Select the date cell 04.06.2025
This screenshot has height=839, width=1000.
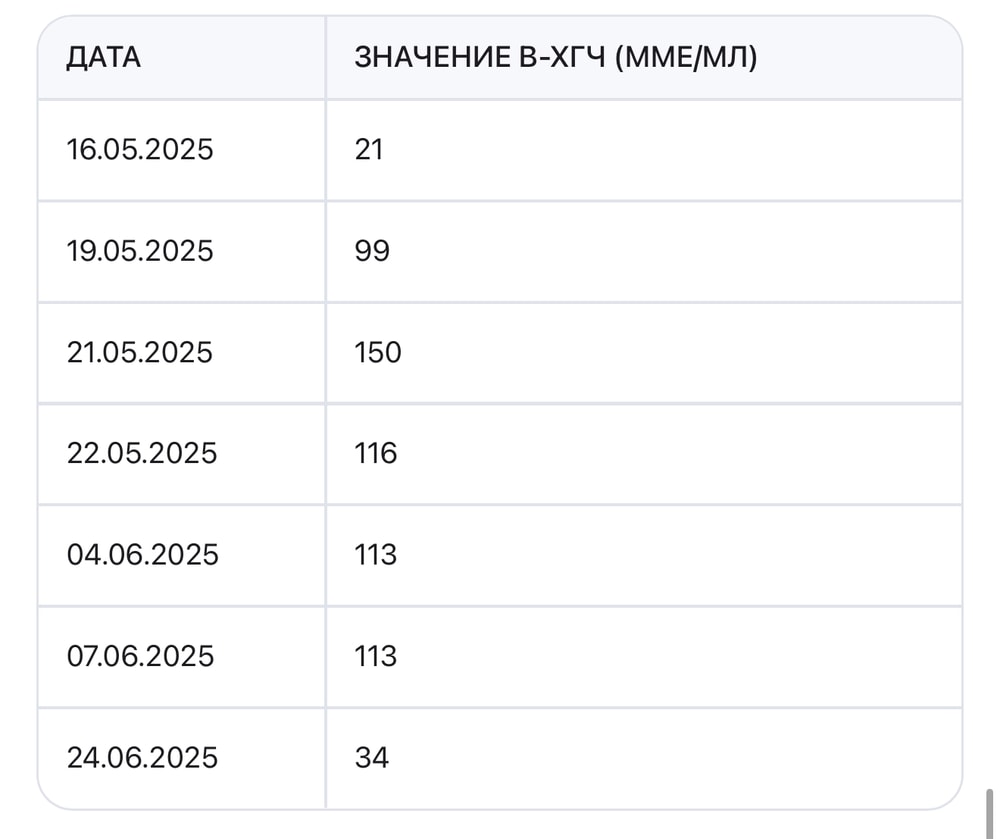coord(142,555)
